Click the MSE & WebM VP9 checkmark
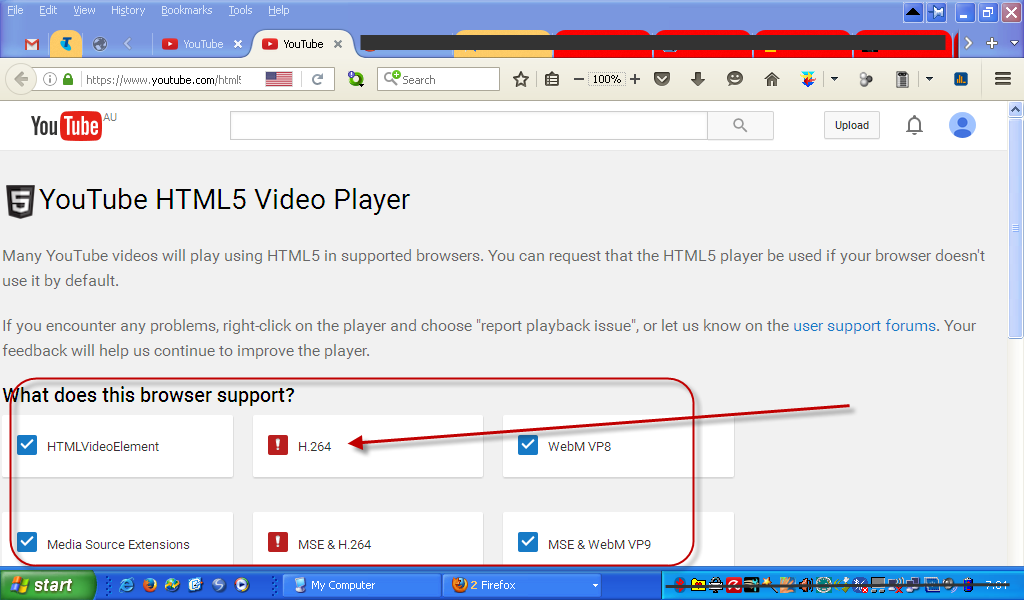Image resolution: width=1024 pixels, height=600 pixels. pos(528,543)
